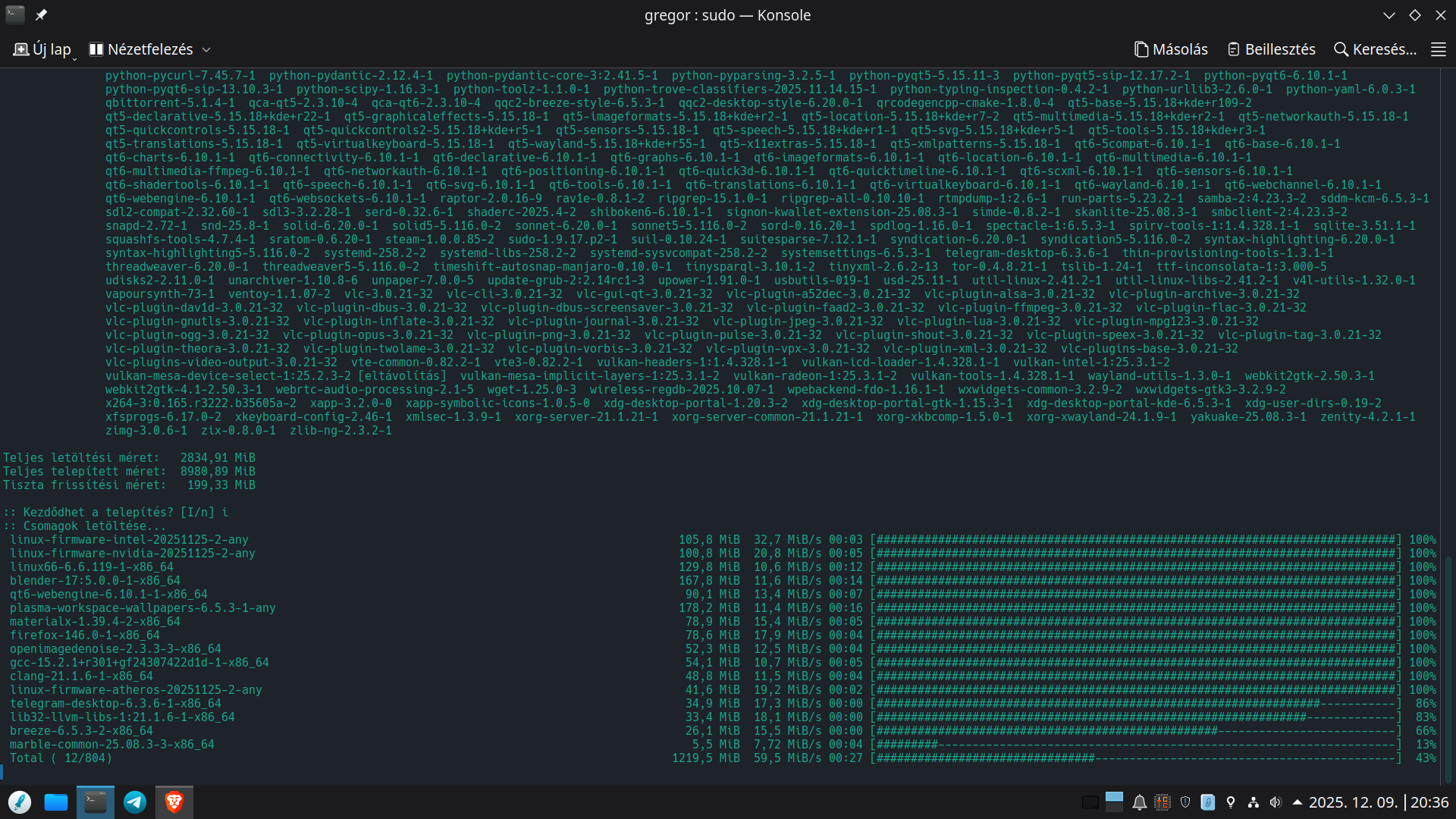Open the file manager from taskbar
This screenshot has height=819, width=1456.
pyautogui.click(x=56, y=802)
